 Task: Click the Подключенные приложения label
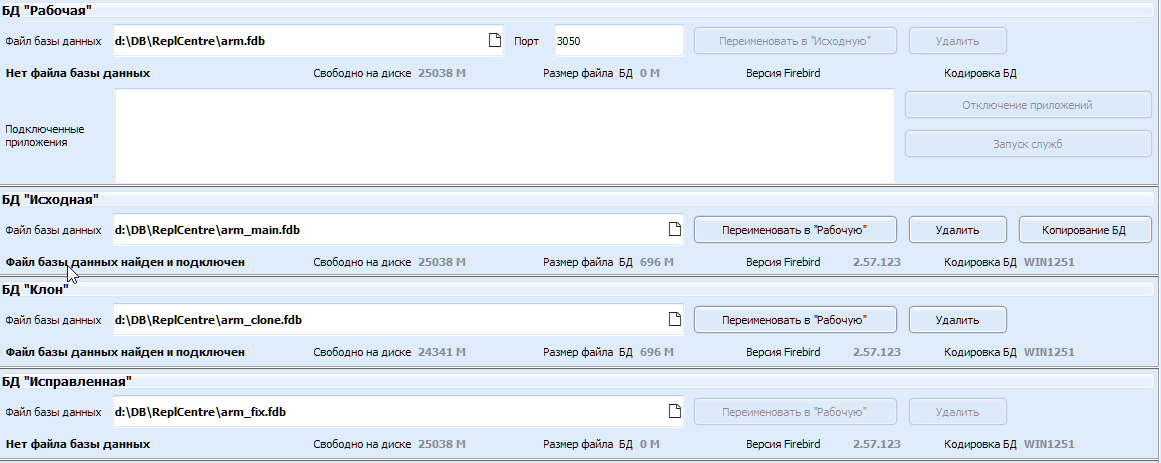[x=44, y=136]
